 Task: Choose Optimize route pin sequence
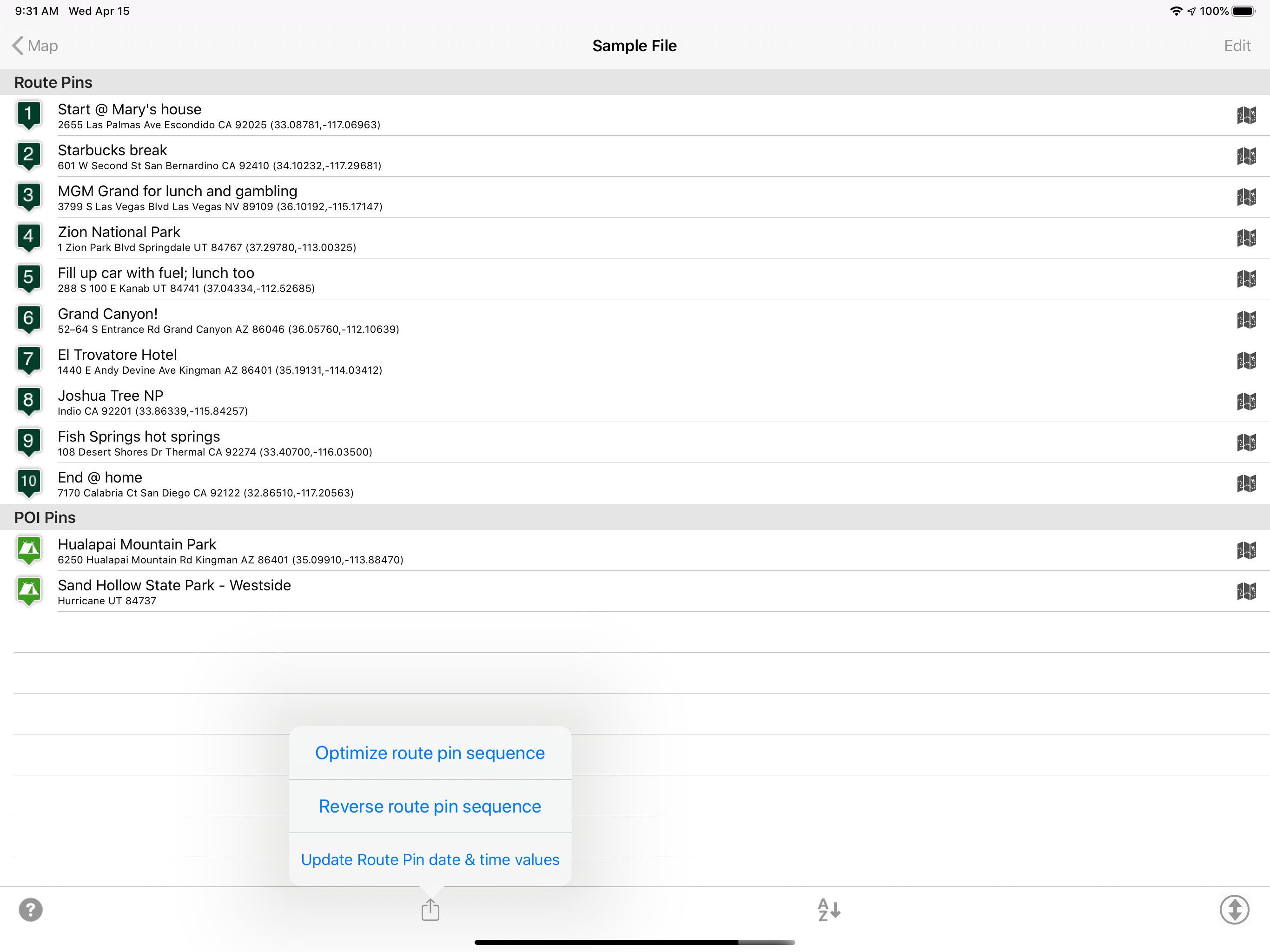(x=430, y=753)
